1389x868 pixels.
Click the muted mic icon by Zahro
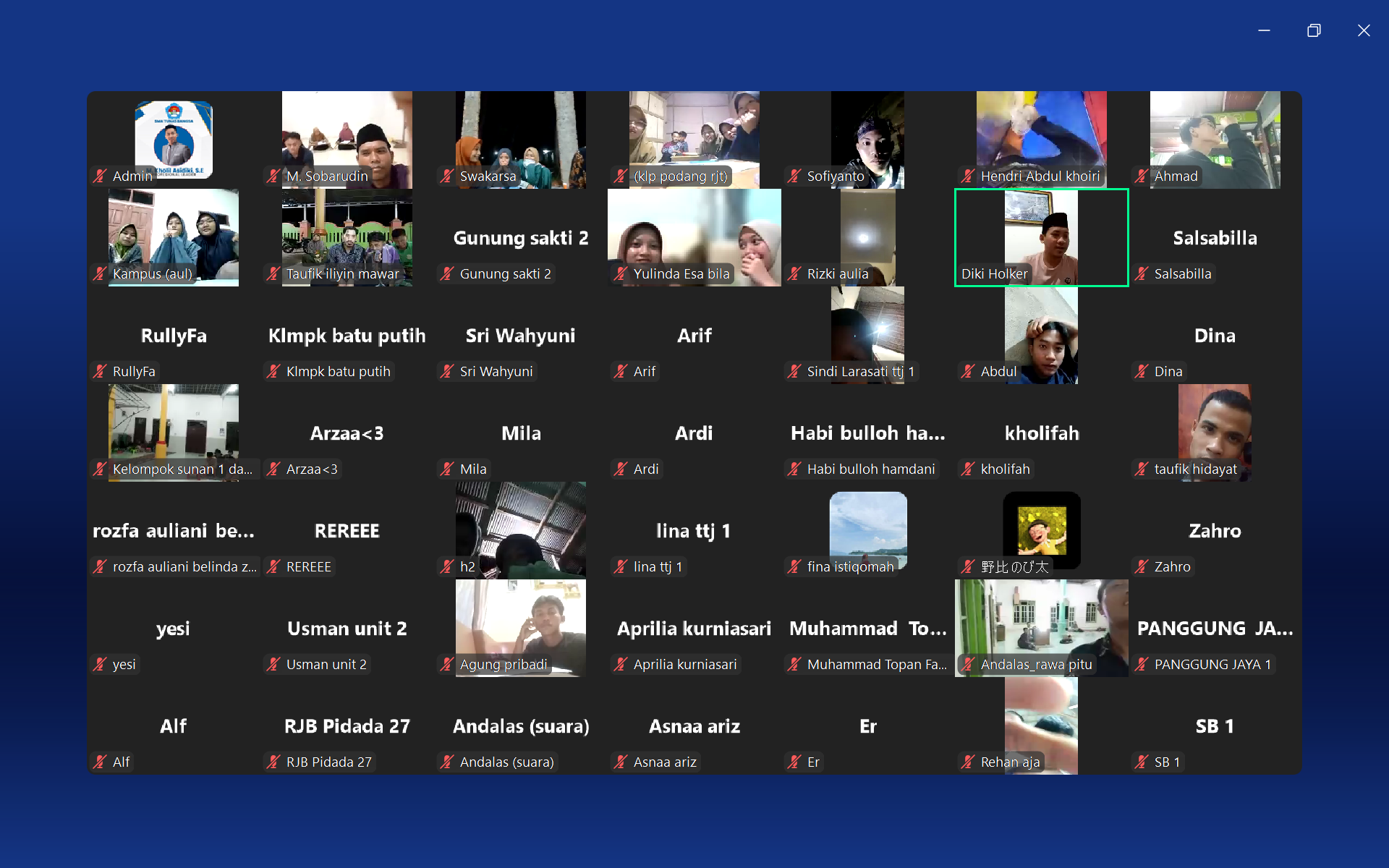(x=1142, y=566)
